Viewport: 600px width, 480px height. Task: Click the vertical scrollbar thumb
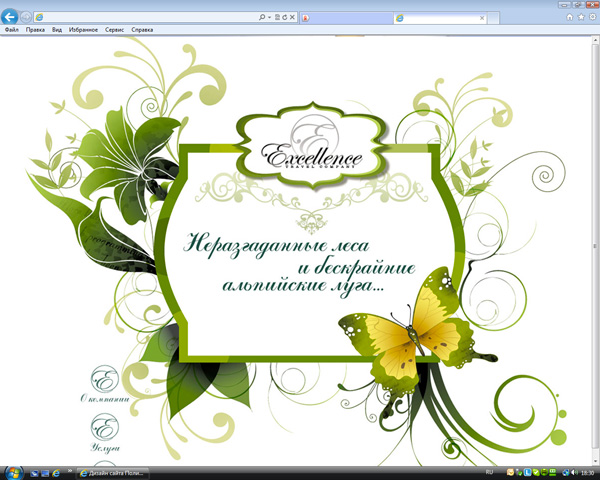(596, 245)
